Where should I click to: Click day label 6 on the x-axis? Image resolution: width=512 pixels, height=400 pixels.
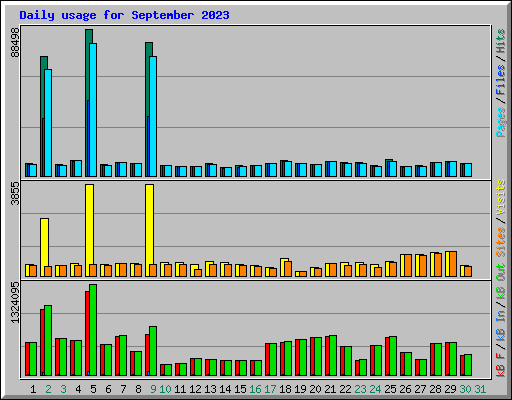point(108,389)
